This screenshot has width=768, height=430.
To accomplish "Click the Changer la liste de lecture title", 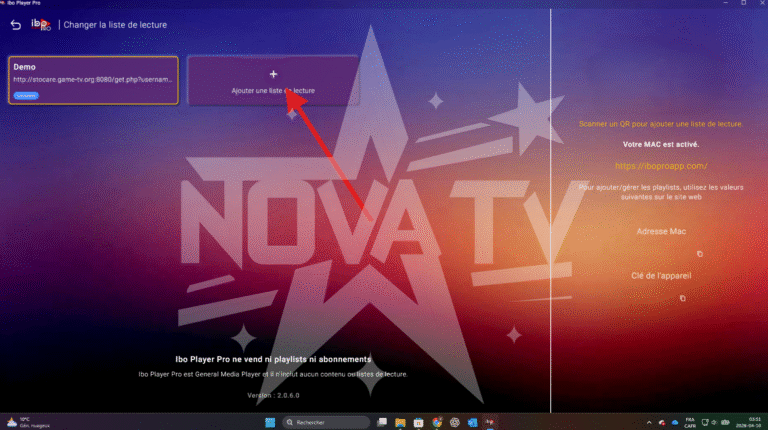I will (115, 24).
